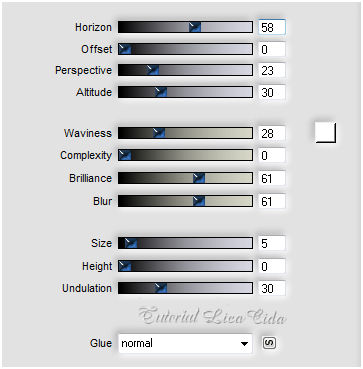363x369 pixels.
Task: Click the white color swatch box
Action: click(325, 132)
